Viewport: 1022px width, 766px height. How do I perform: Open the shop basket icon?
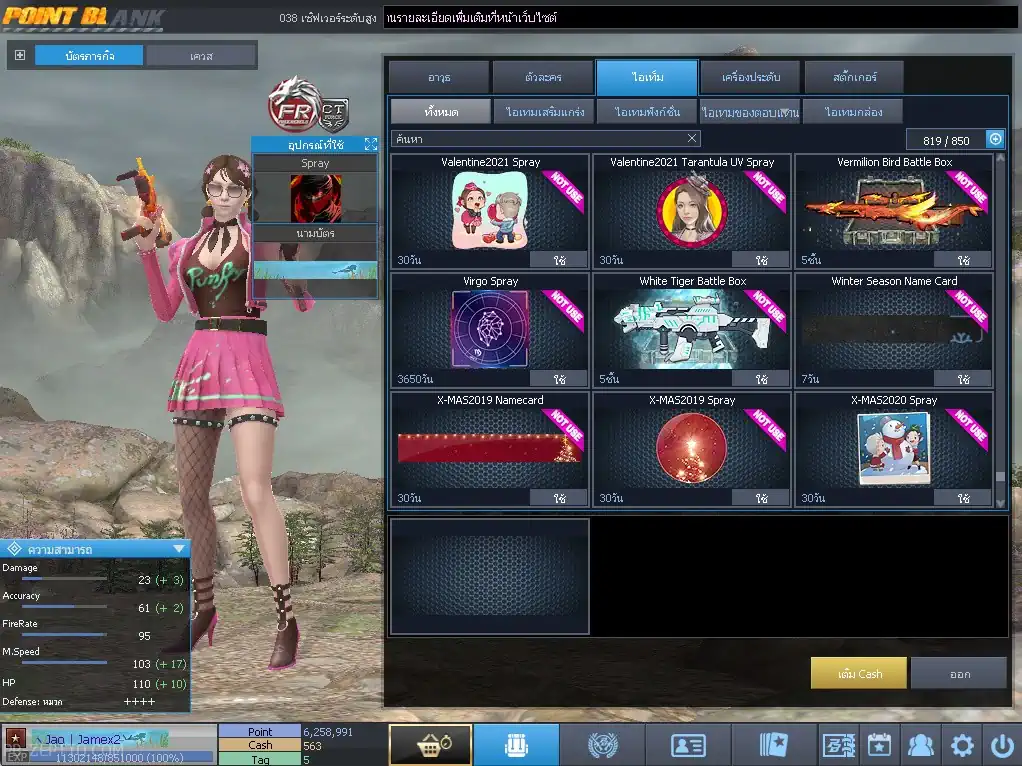pyautogui.click(x=430, y=745)
